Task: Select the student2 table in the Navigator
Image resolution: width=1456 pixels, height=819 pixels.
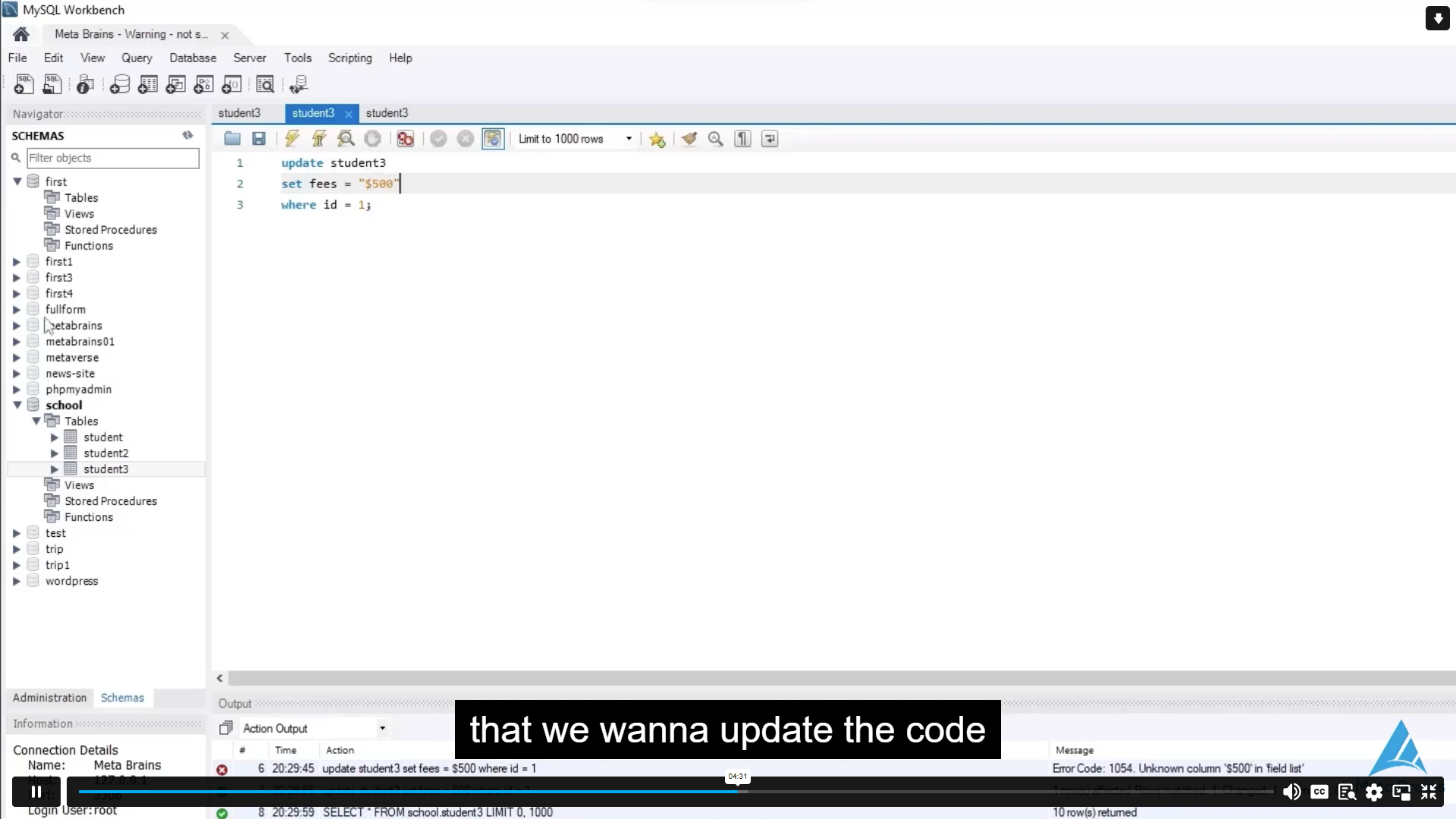Action: pyautogui.click(x=106, y=453)
